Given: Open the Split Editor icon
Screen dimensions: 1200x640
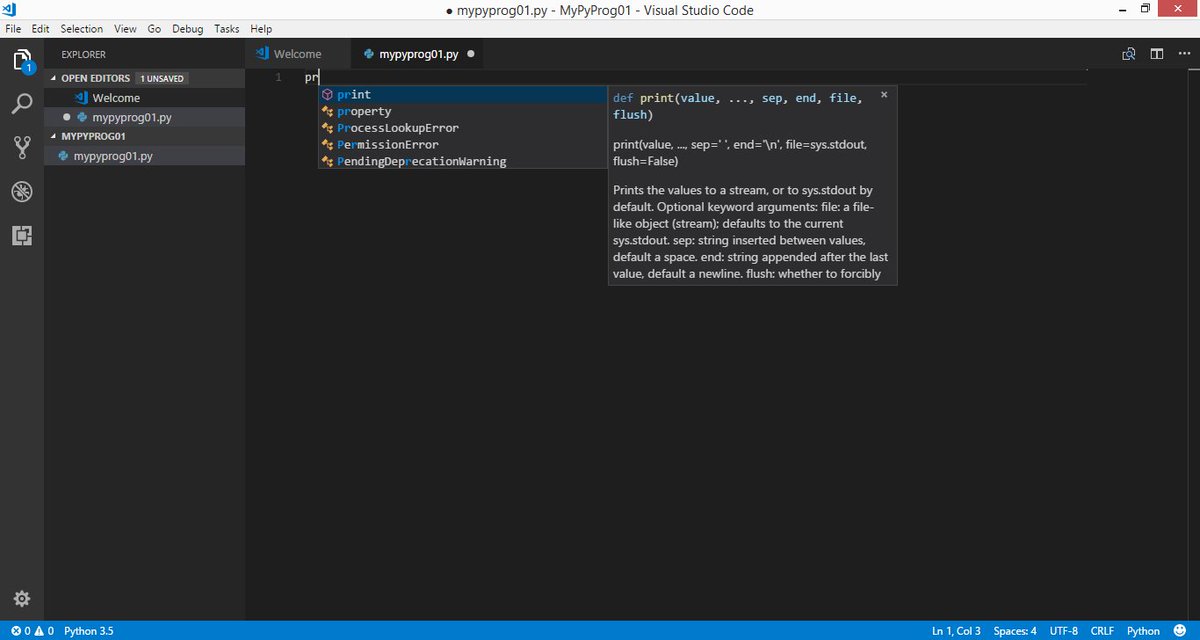Looking at the screenshot, I should click(1156, 53).
